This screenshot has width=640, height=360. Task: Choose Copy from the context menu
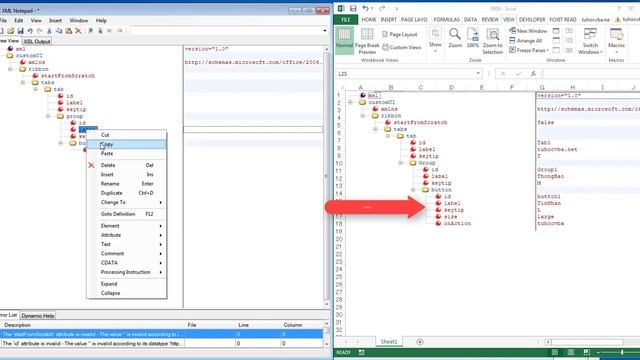pos(127,144)
